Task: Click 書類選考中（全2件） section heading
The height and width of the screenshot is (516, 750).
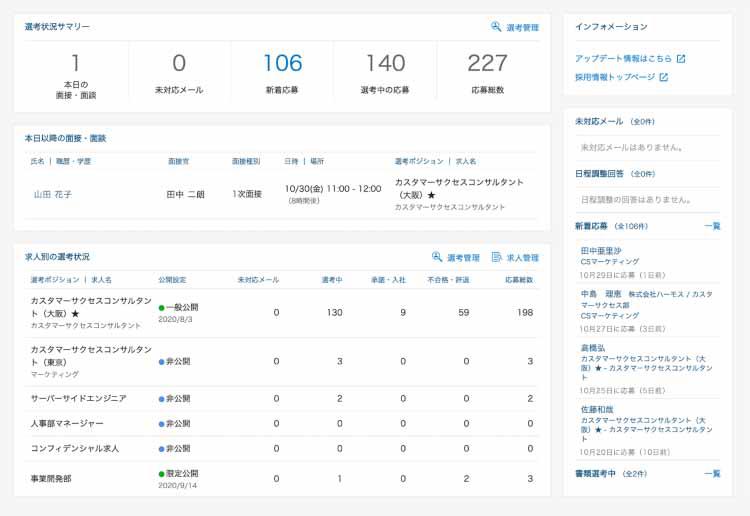Action: pyautogui.click(x=611, y=473)
